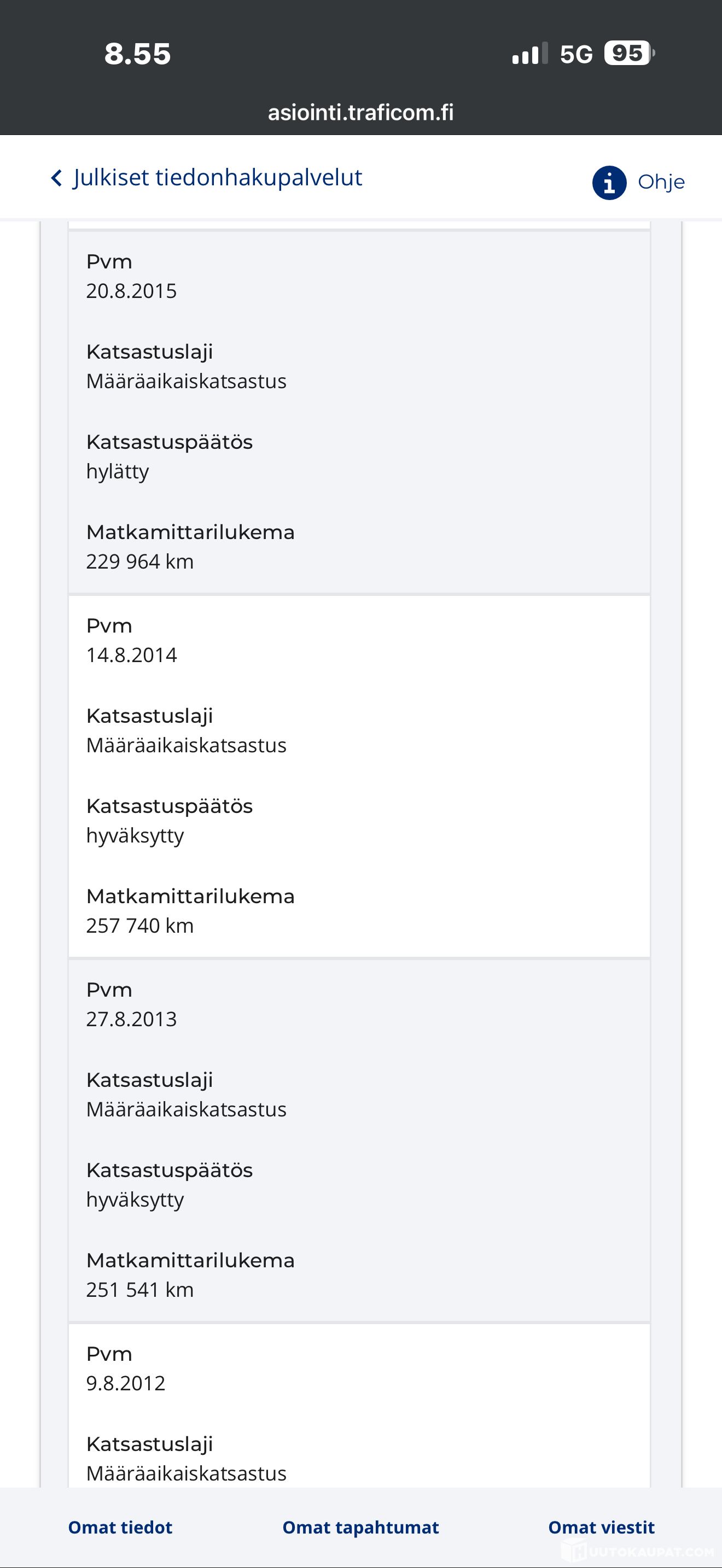Select the 229 964 km odometer reading
This screenshot has width=722, height=1568.
pos(140,561)
